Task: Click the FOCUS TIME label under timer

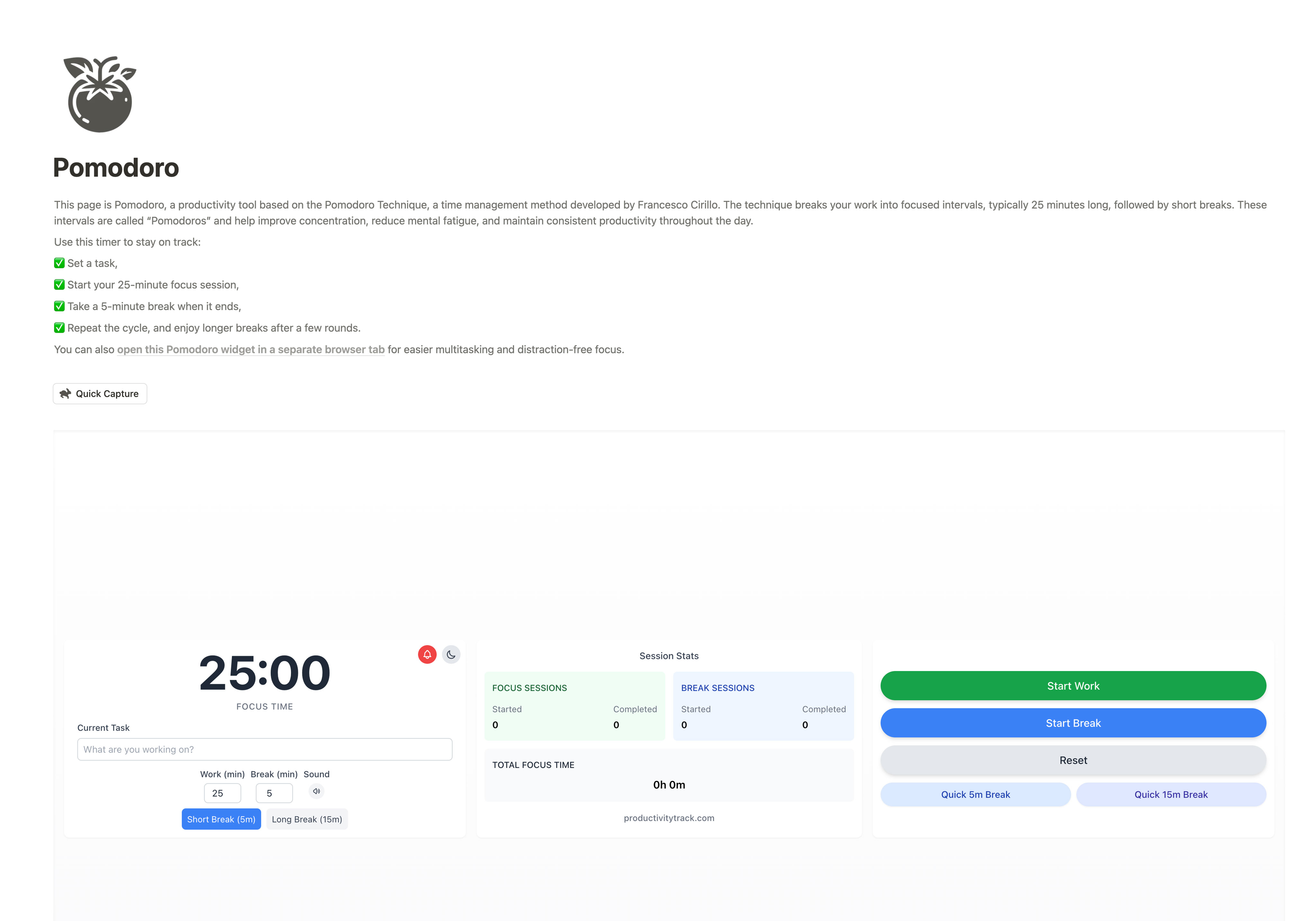Action: (x=265, y=707)
